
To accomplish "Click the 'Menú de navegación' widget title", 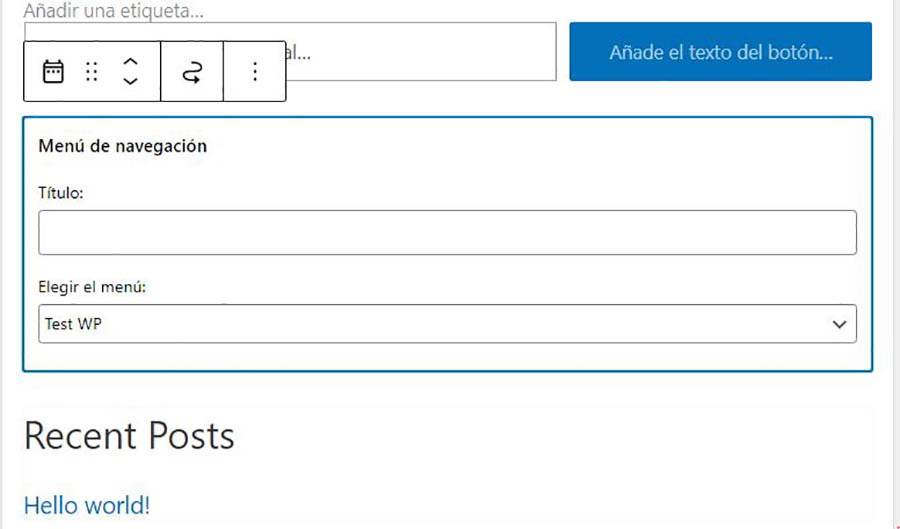I will (x=122, y=146).
